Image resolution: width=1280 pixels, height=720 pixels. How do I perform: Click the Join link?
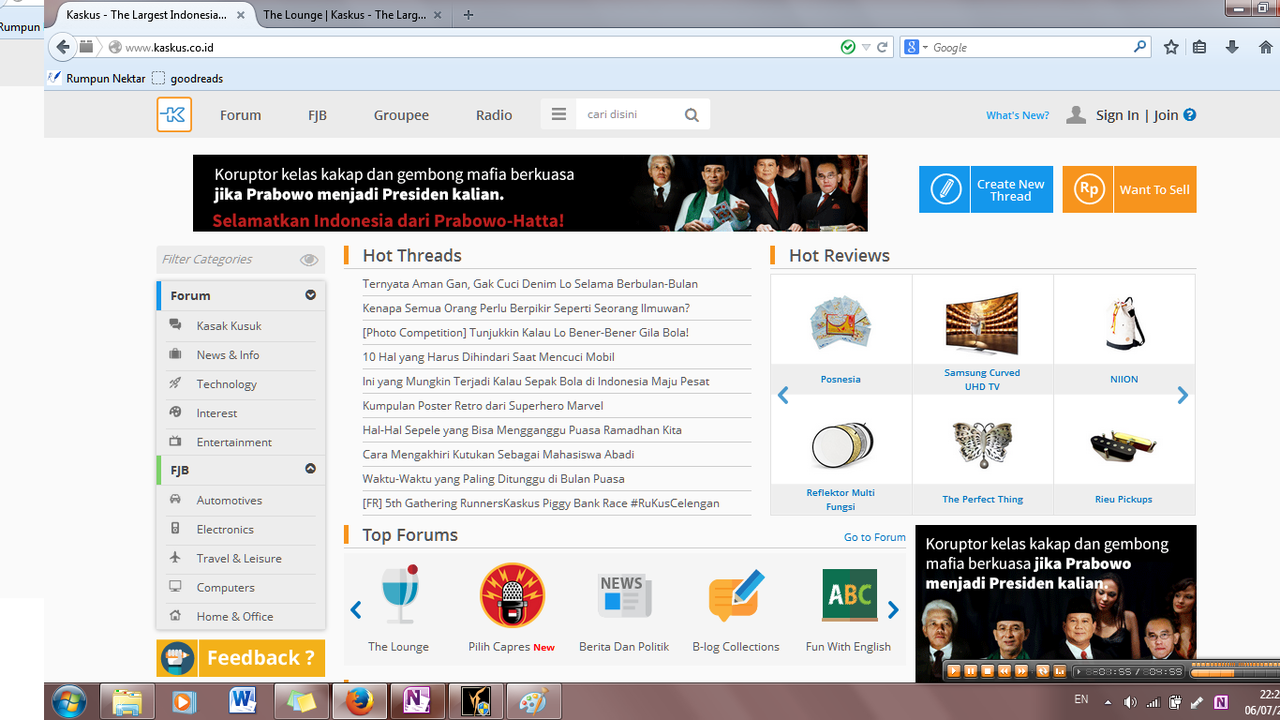tap(1166, 115)
